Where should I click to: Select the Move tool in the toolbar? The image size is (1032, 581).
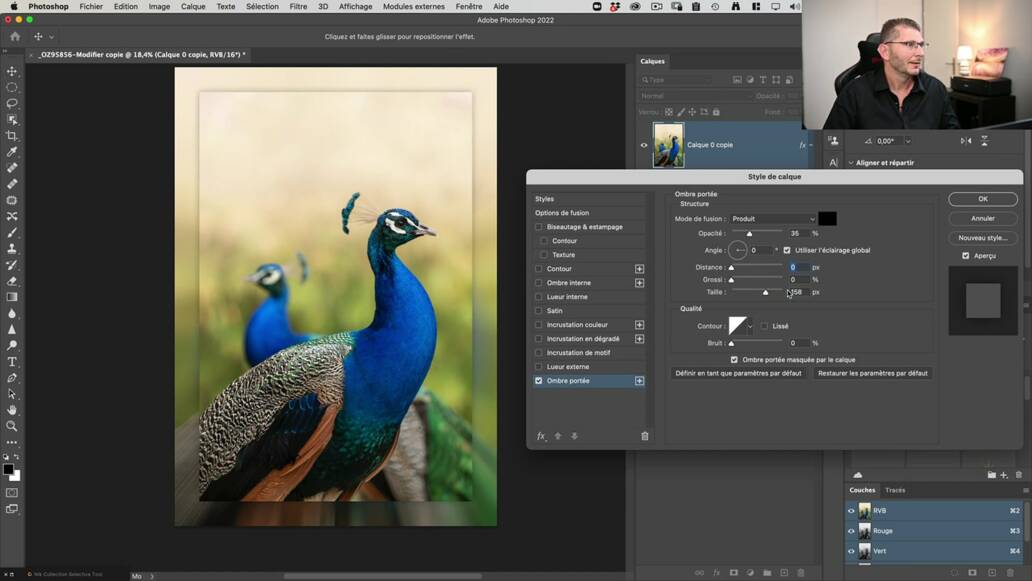point(13,71)
